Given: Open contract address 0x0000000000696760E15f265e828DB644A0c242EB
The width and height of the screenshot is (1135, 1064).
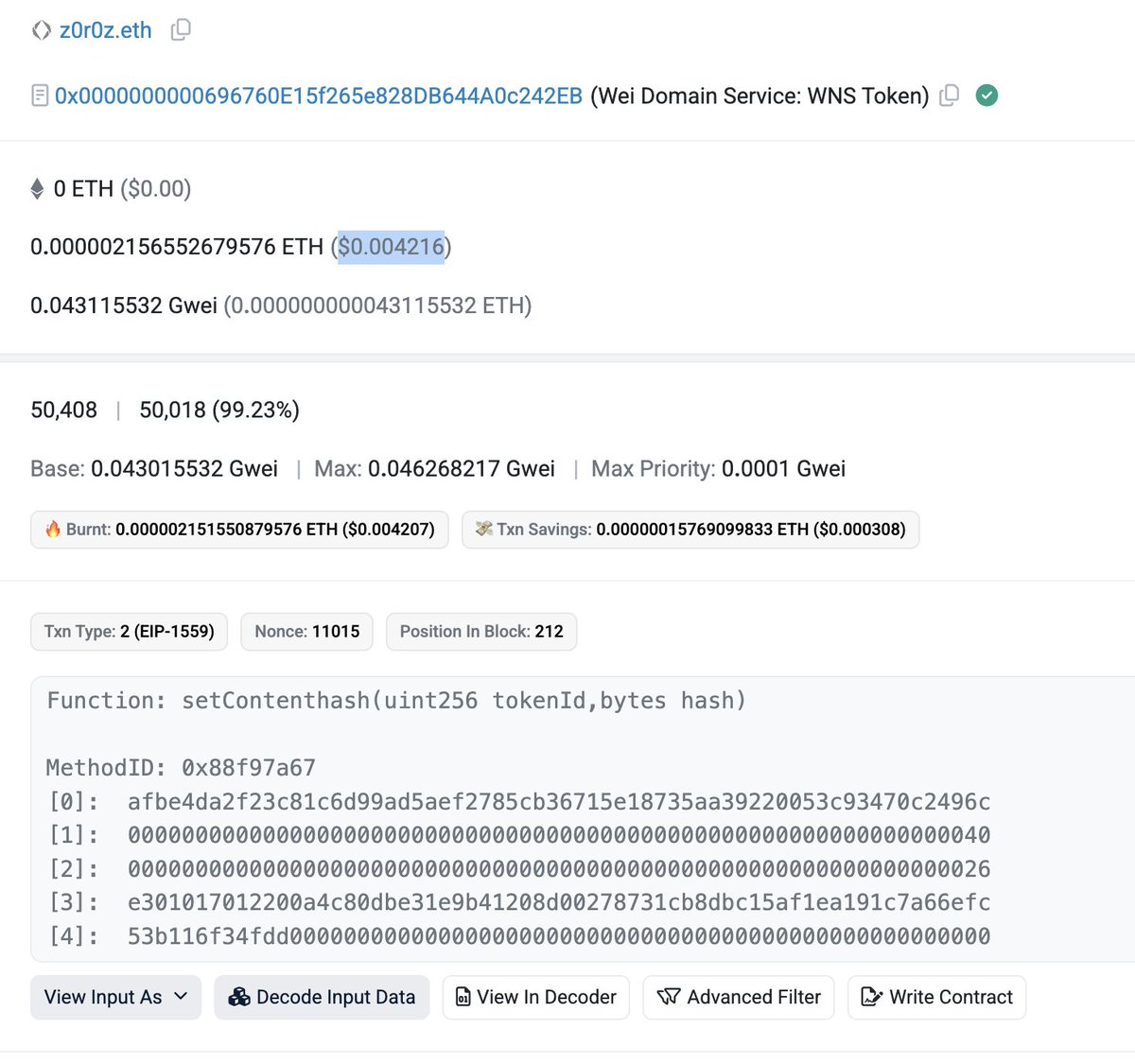Looking at the screenshot, I should [x=319, y=96].
